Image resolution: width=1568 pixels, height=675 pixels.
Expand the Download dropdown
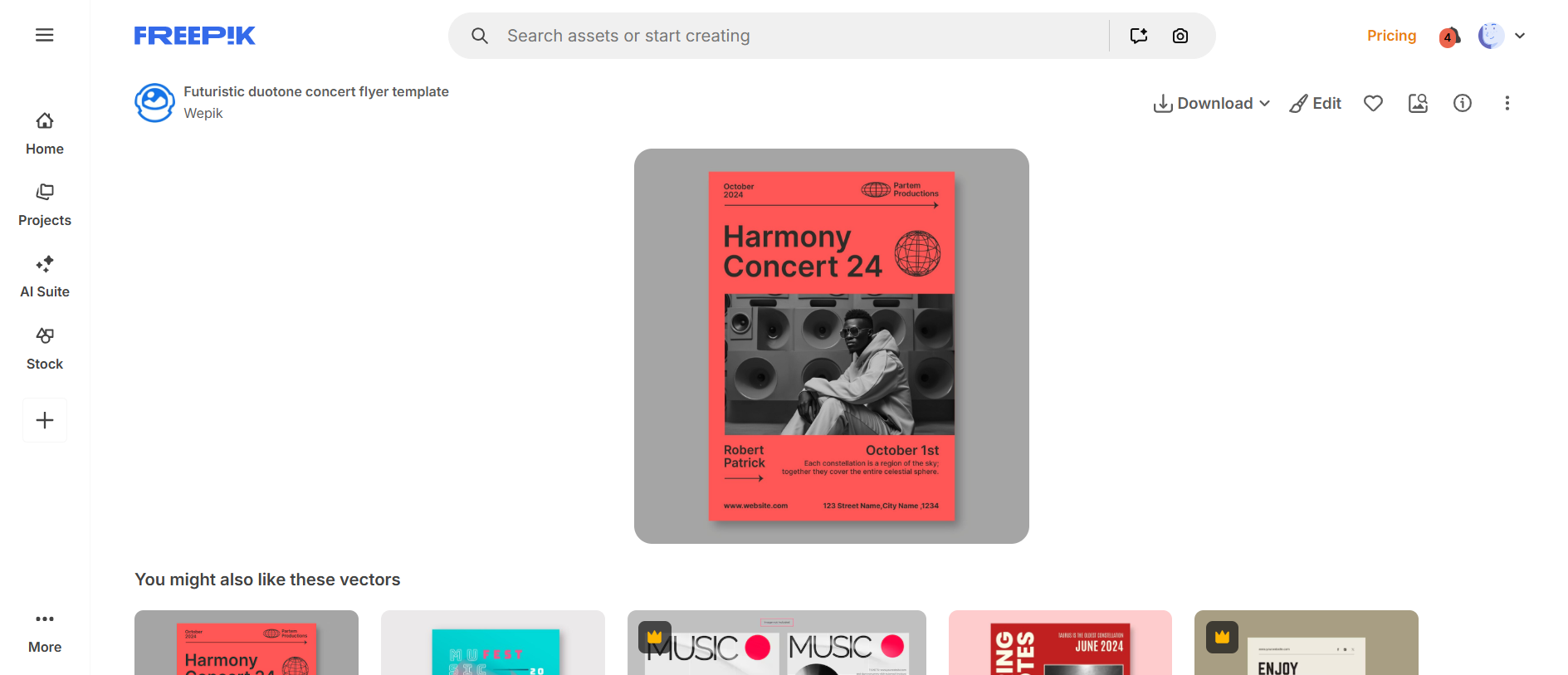(1212, 103)
